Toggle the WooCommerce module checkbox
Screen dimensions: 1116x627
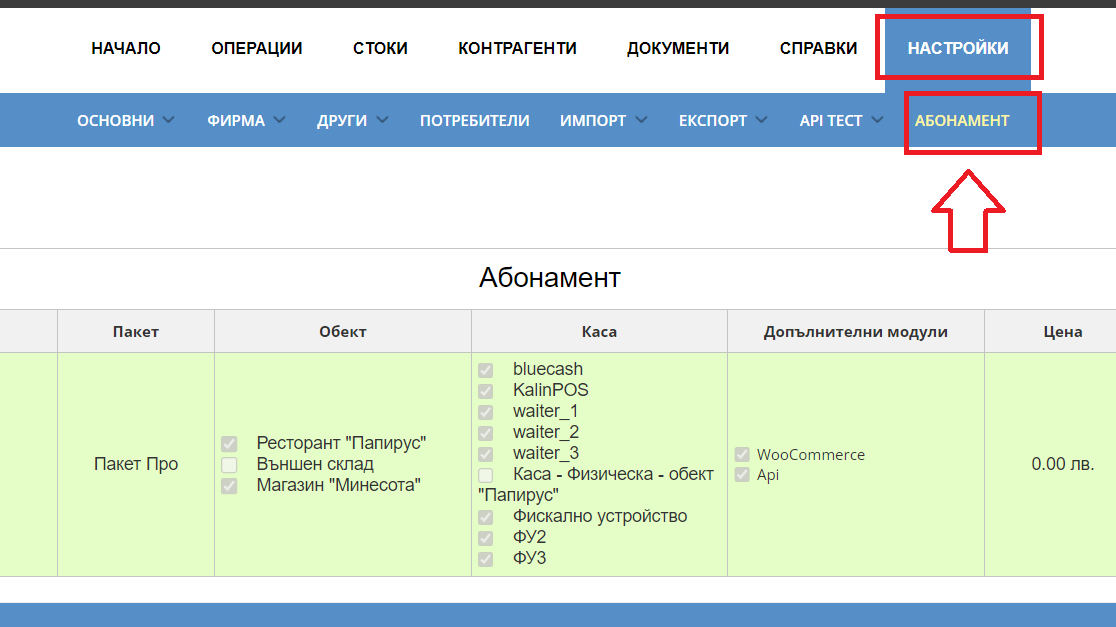[742, 454]
